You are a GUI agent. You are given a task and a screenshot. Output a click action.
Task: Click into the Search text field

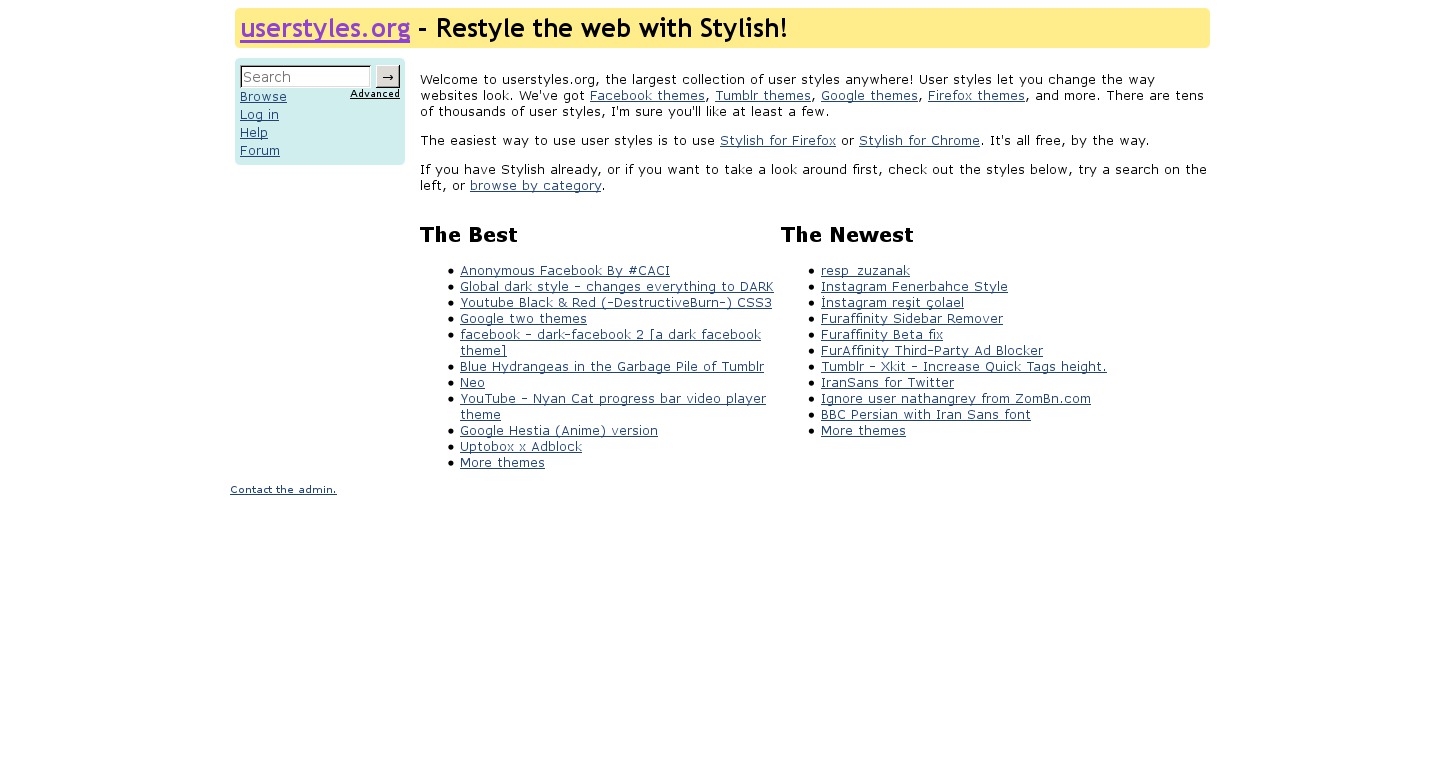[305, 77]
